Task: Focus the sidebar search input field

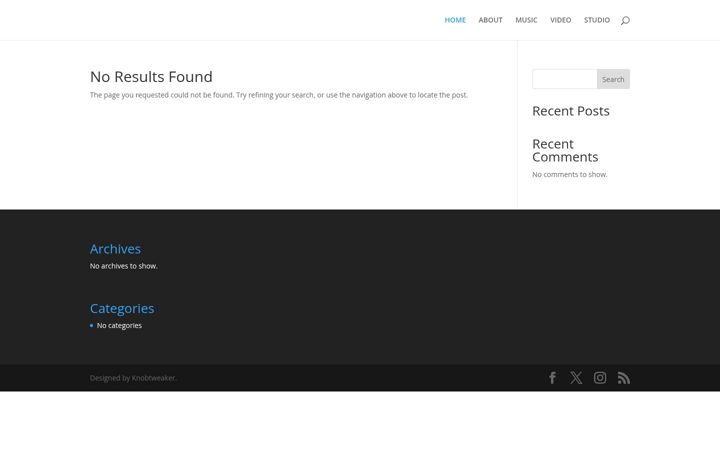Action: pyautogui.click(x=565, y=79)
